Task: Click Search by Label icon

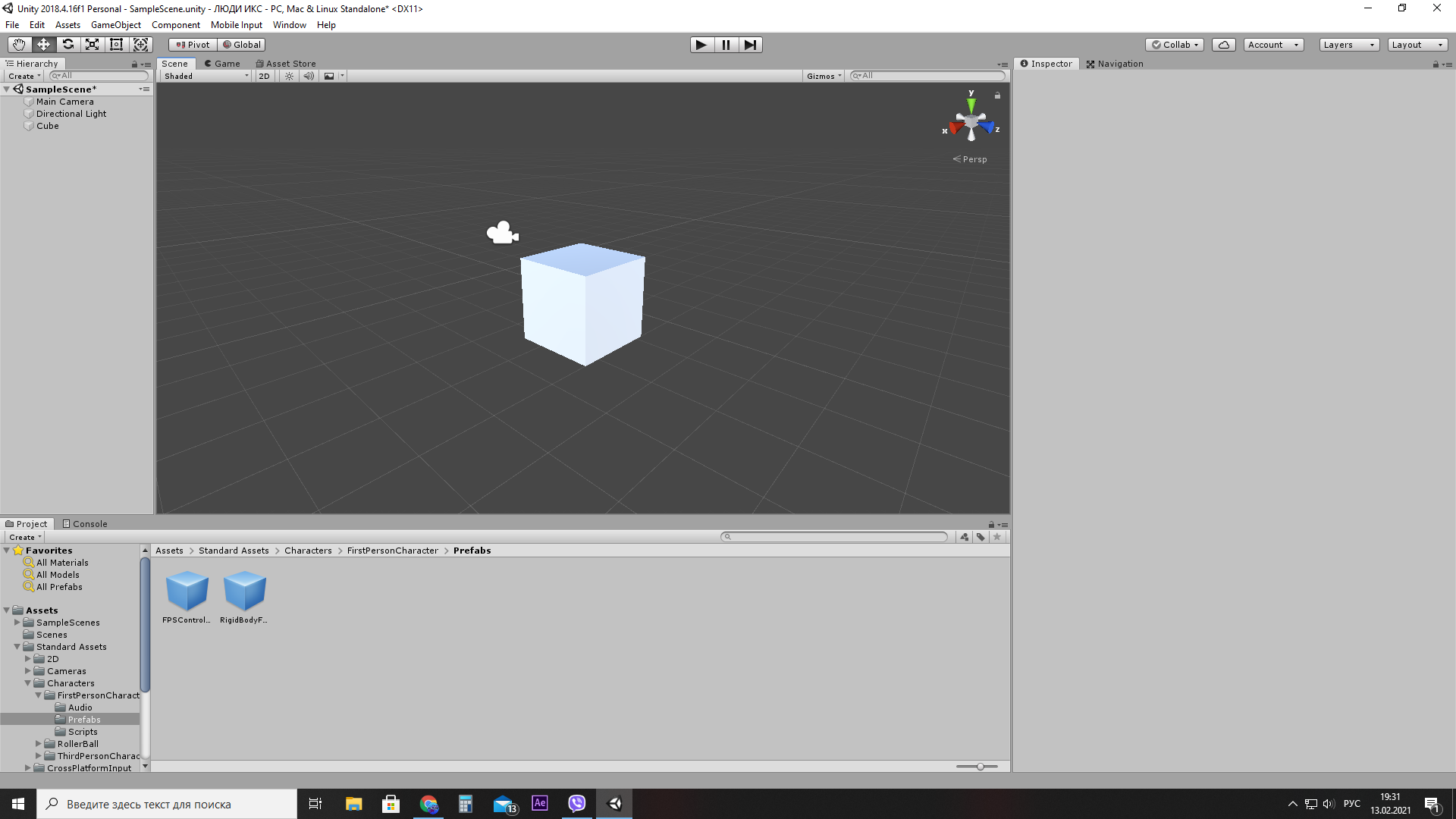Action: coord(981,537)
